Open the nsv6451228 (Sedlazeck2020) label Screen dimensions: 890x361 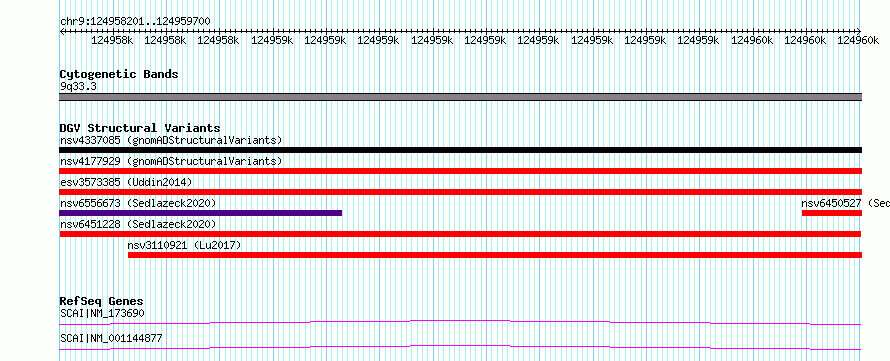coord(138,224)
